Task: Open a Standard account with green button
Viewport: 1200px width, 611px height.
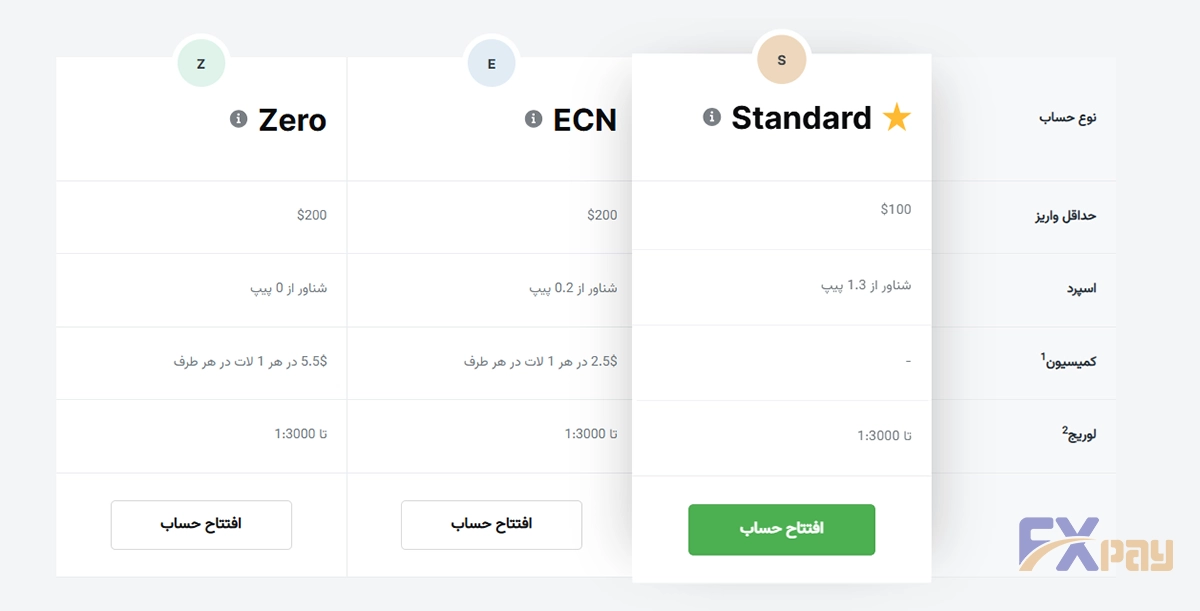Action: pyautogui.click(x=781, y=529)
